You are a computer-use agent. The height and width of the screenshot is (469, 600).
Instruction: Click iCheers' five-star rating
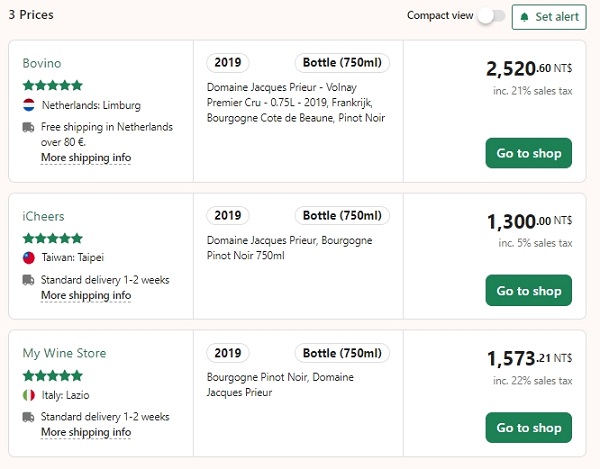(53, 238)
